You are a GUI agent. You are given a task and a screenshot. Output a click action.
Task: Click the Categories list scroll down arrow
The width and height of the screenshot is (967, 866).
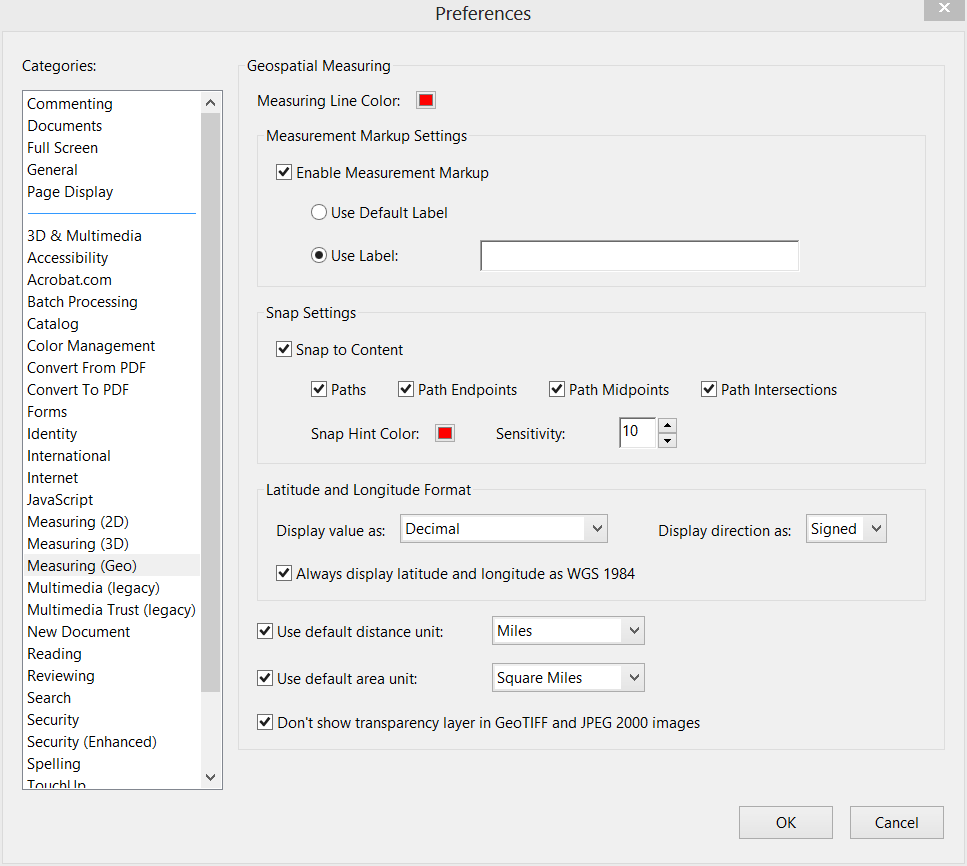pos(210,777)
